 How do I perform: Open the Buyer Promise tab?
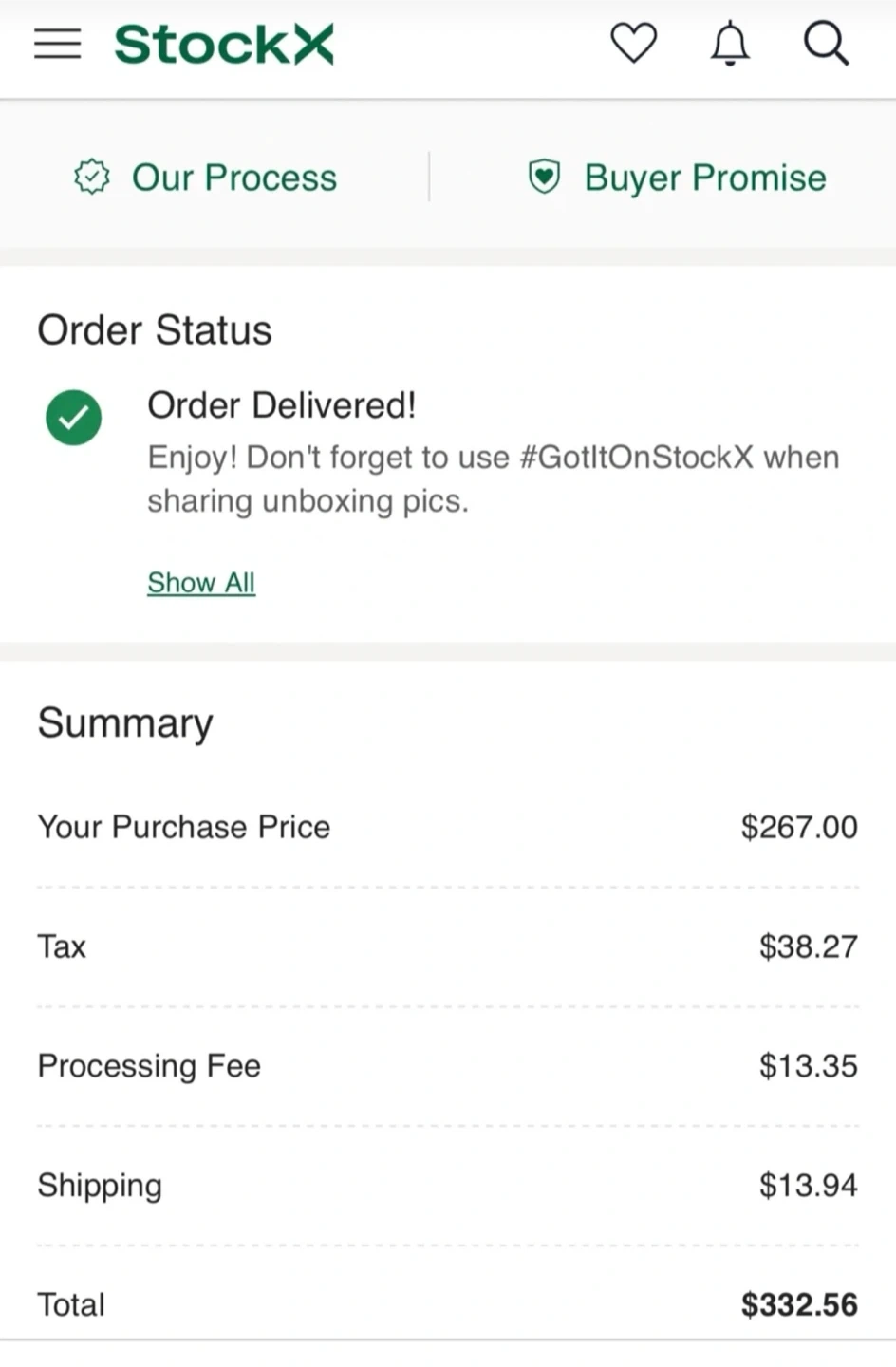(x=704, y=178)
